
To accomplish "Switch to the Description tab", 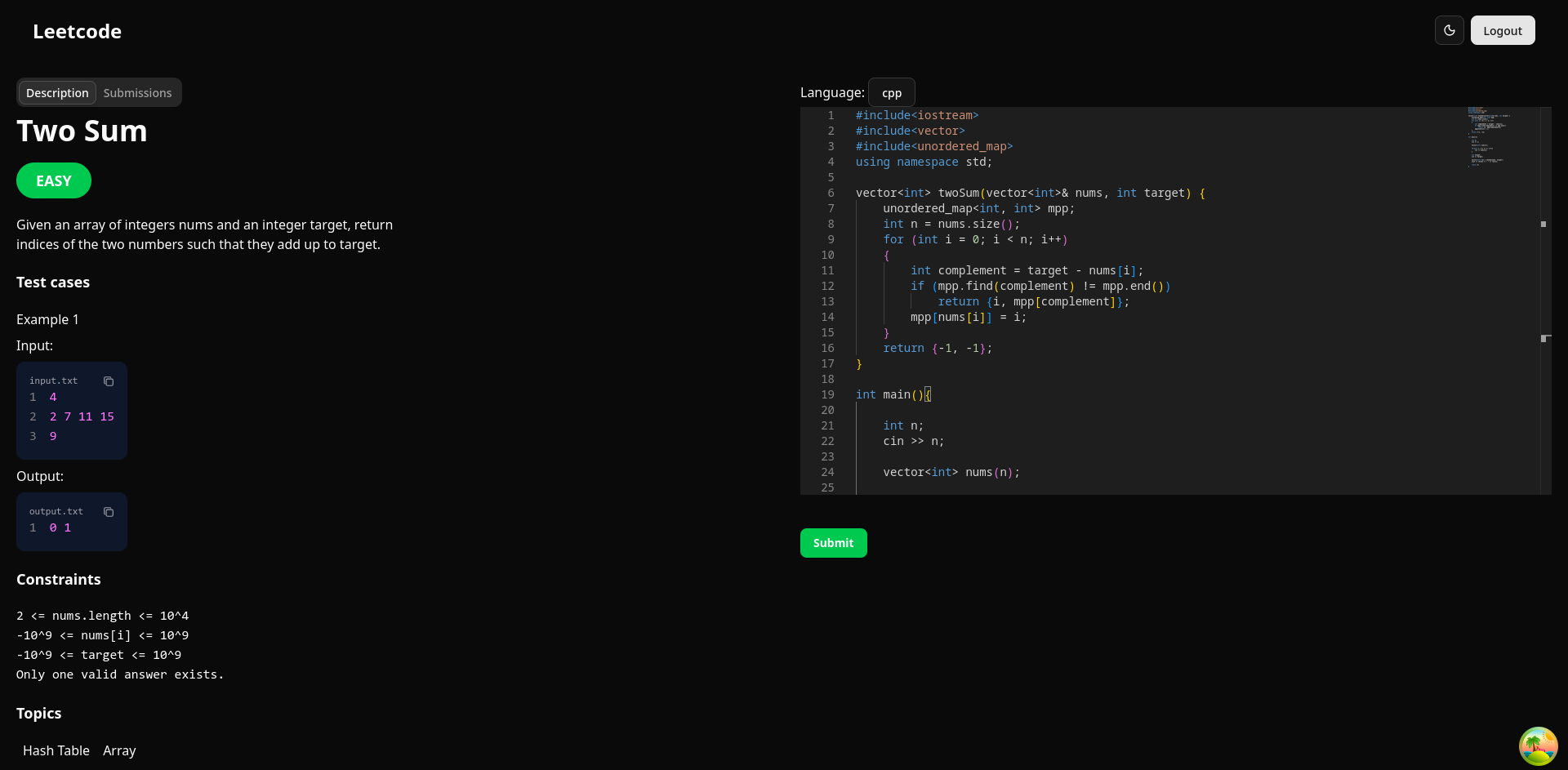I will click(57, 93).
